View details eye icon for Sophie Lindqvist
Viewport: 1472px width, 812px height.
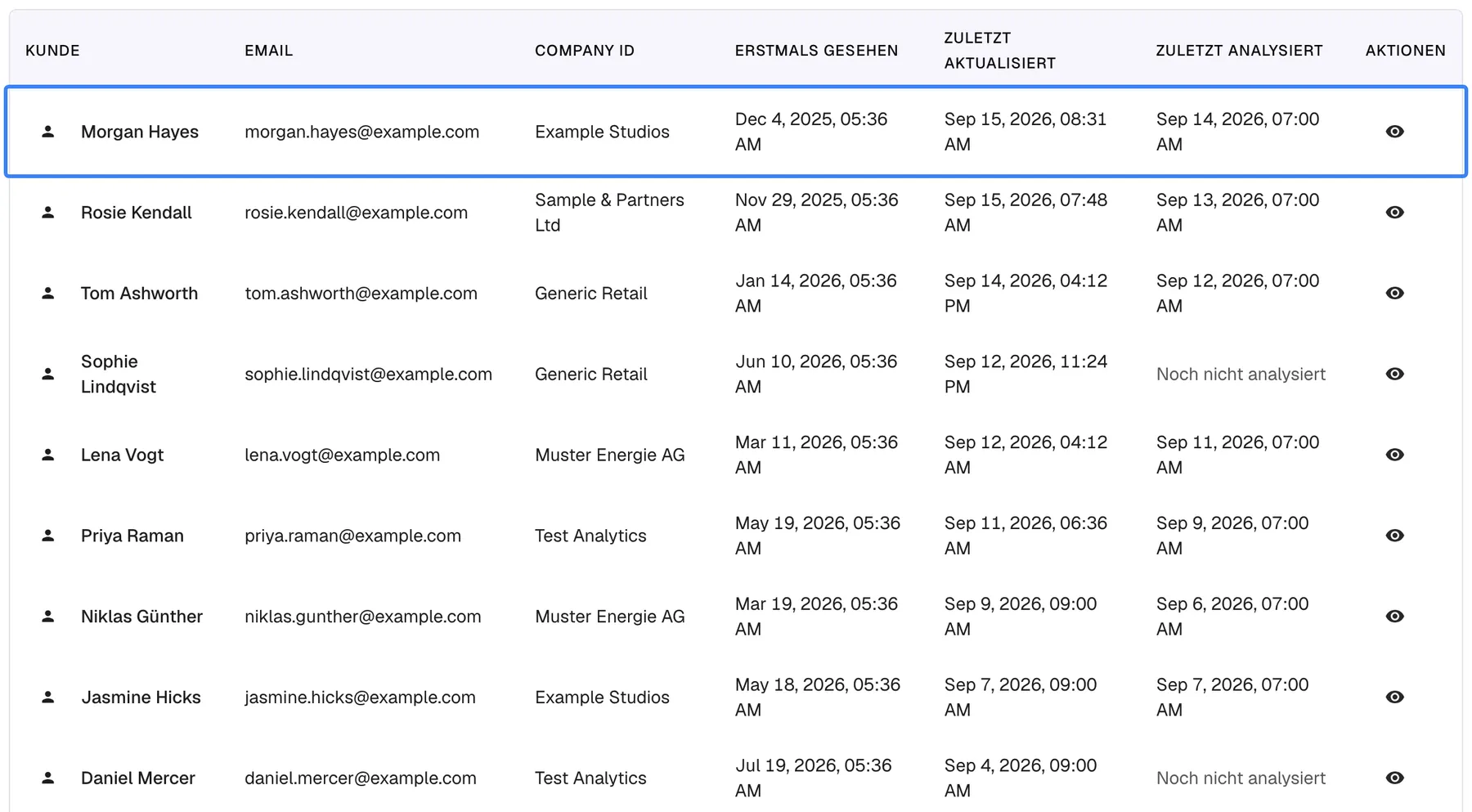1394,374
